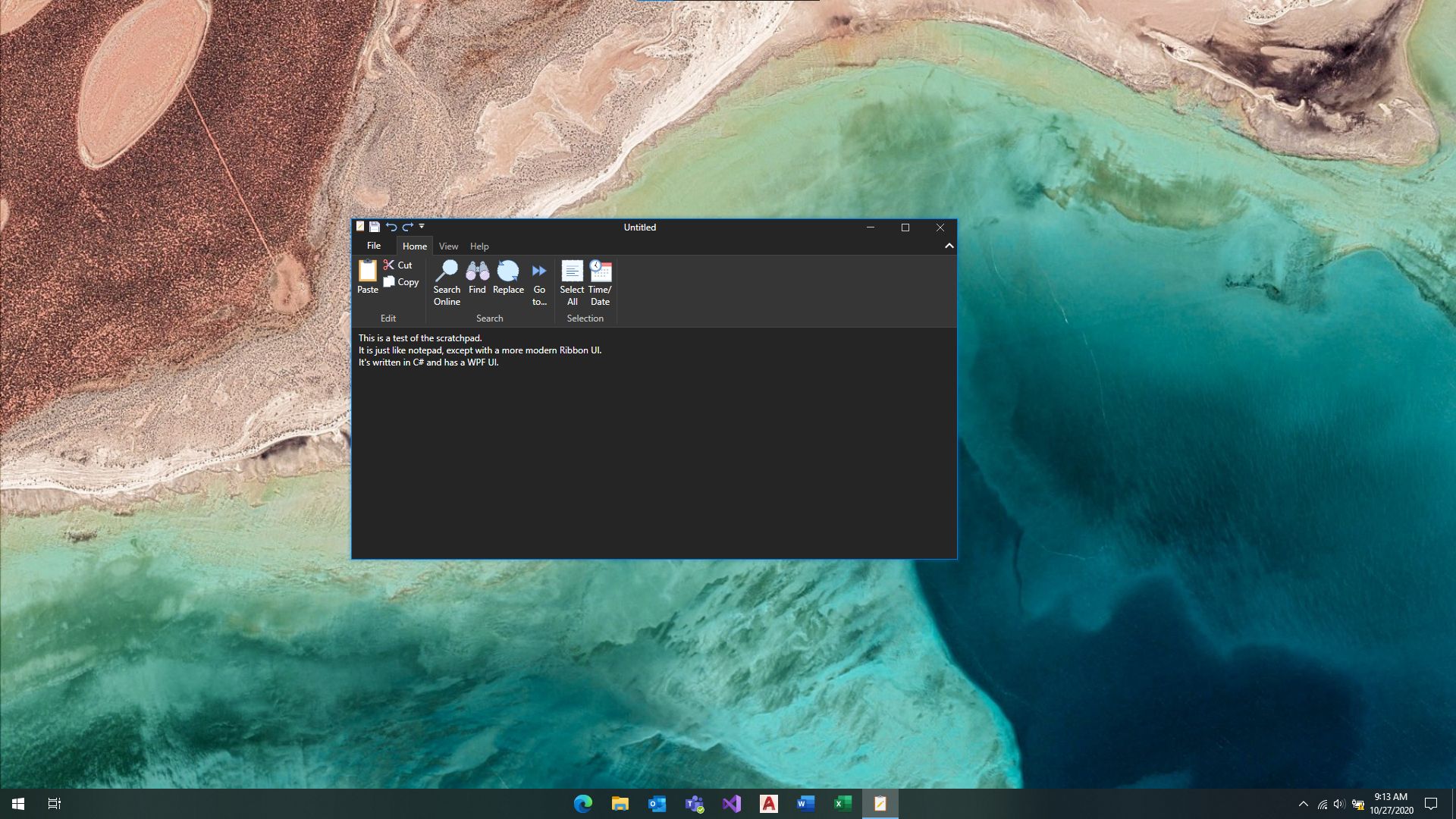Switch to the View ribbon tab

click(448, 246)
